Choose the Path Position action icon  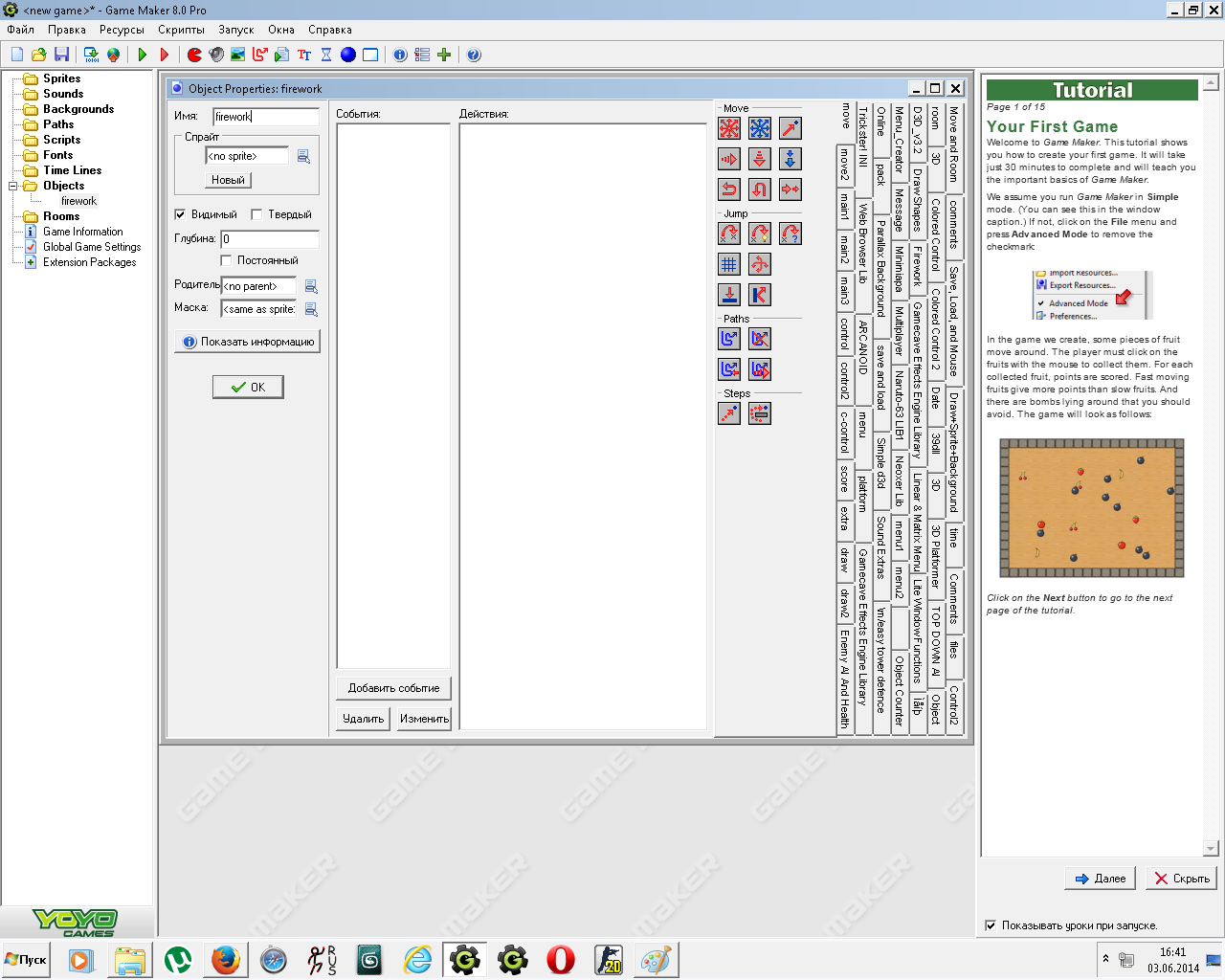(729, 369)
